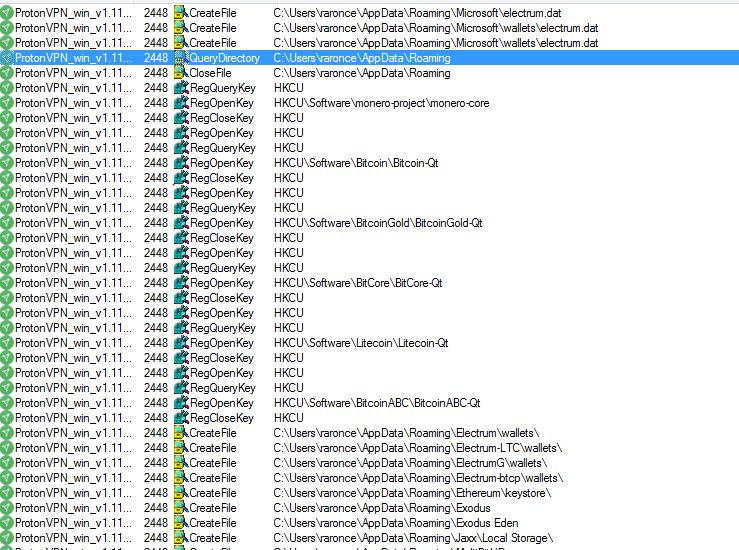Click process name on the Microsoft\electrum.dat row
This screenshot has width=739, height=550.
[74, 13]
